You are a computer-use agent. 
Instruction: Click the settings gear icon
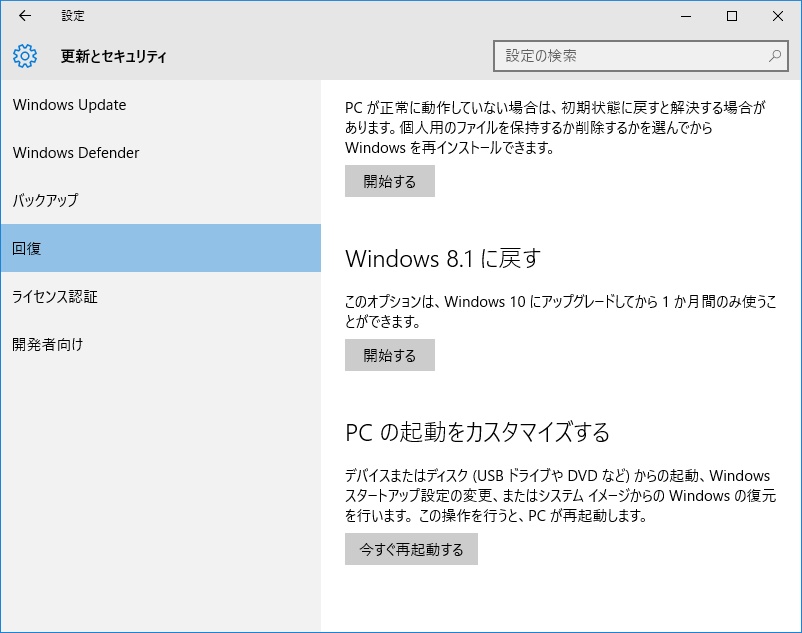click(x=25, y=56)
